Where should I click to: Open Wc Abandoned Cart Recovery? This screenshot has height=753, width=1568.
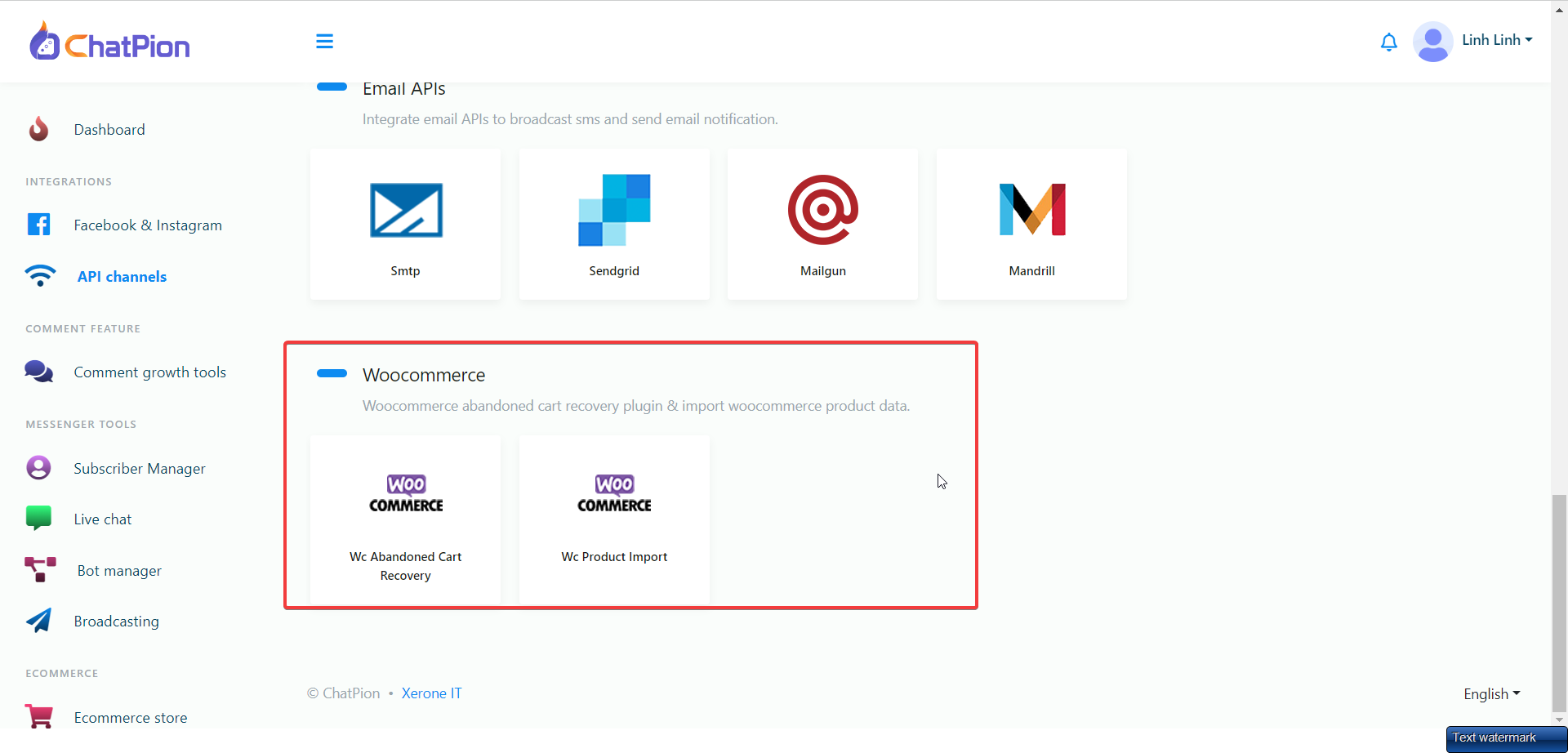pyautogui.click(x=406, y=566)
